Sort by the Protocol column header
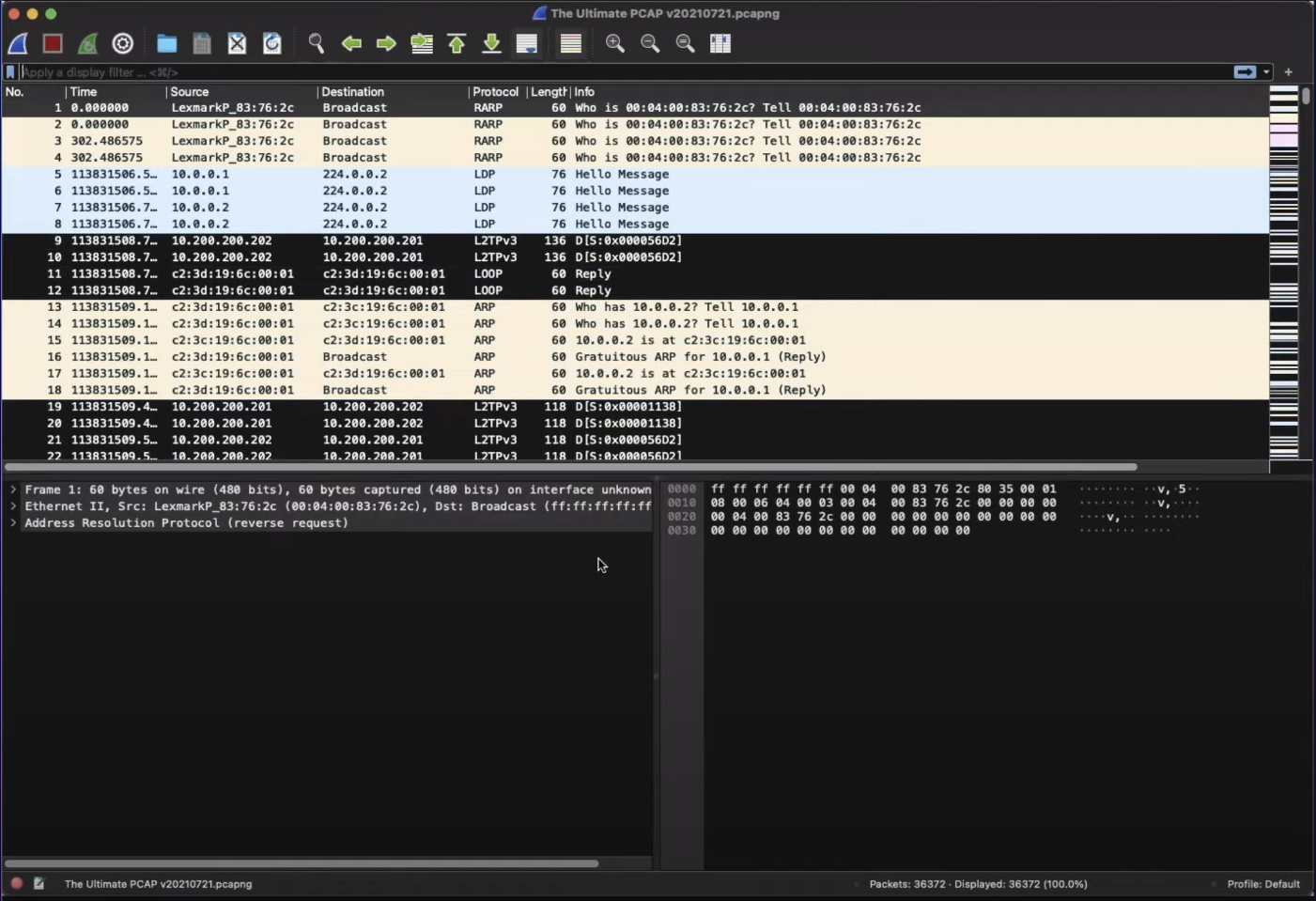1316x901 pixels. point(497,92)
